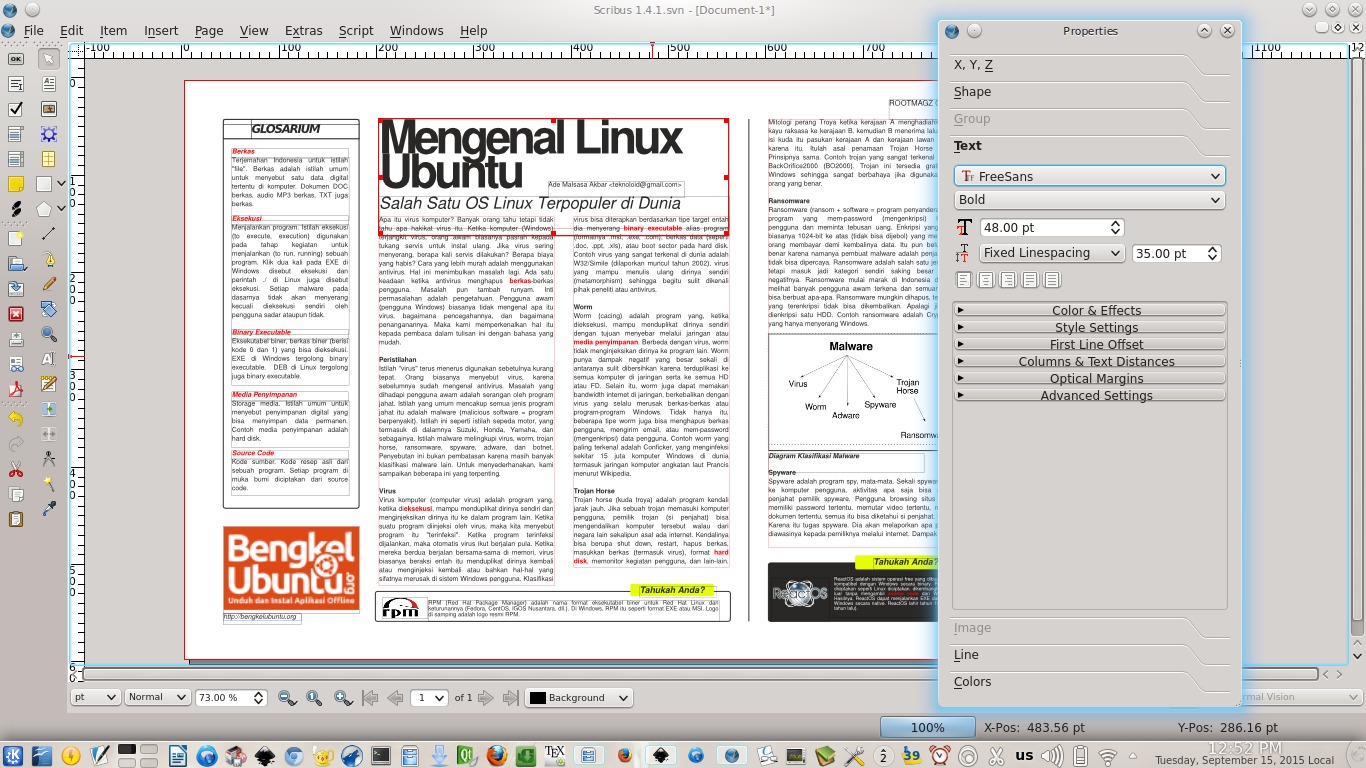Screen dimensions: 1366x768
Task: Expand the Advanced Settings section
Action: pyautogui.click(x=1089, y=395)
